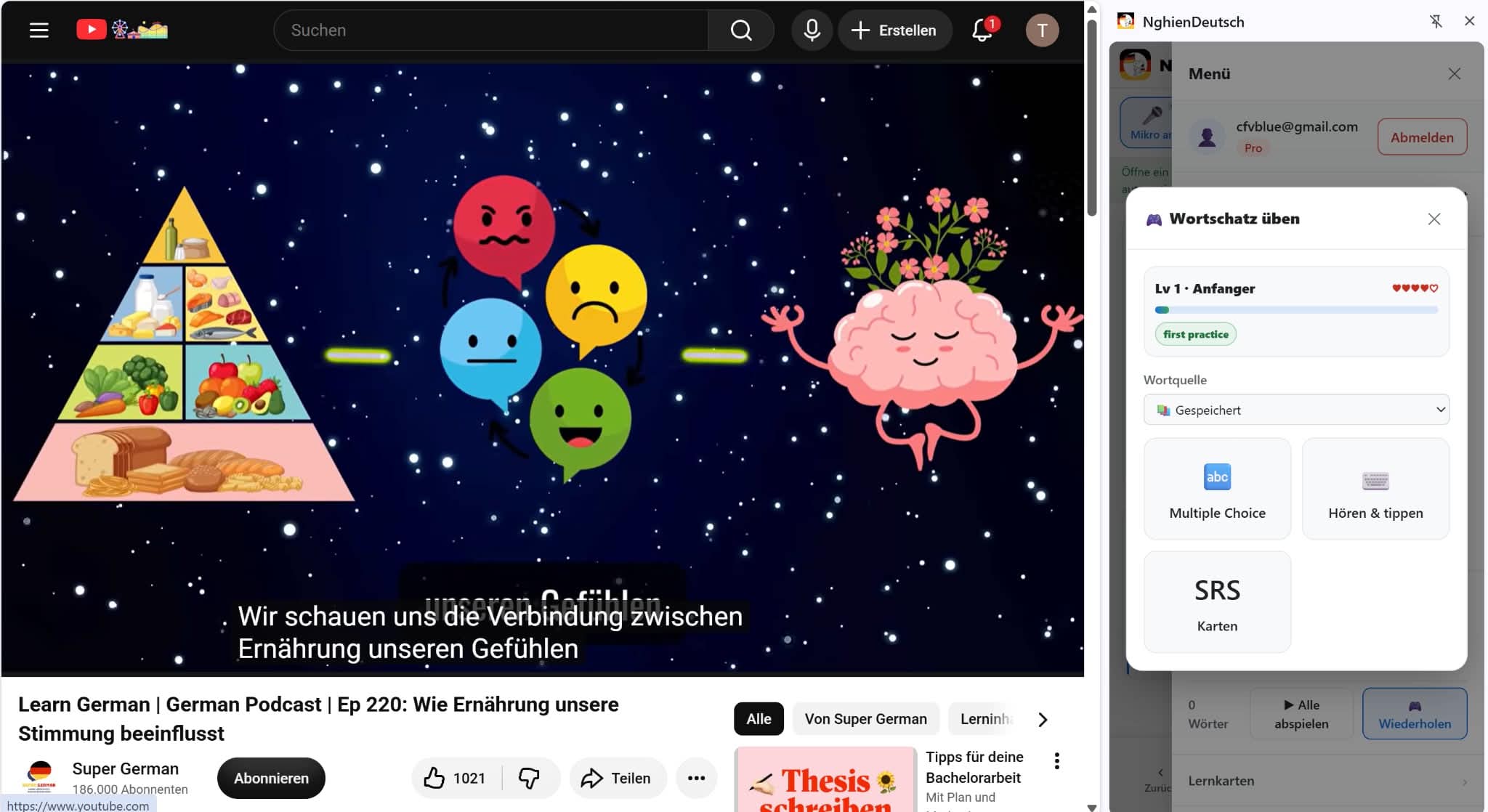The image size is (1488, 812).
Task: Pin the NghienDeutsch side panel
Action: pos(1436,21)
